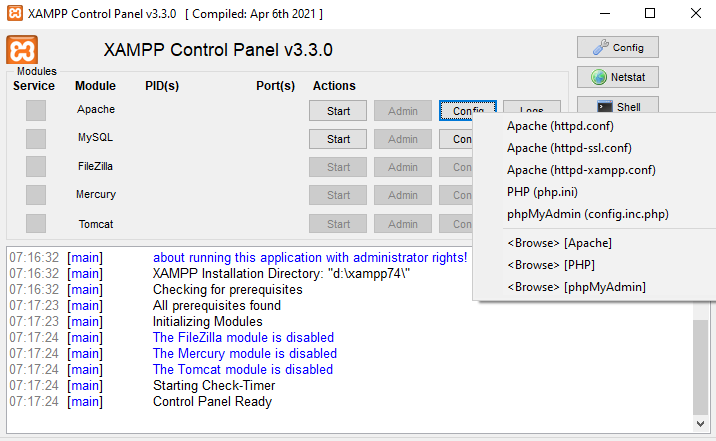716x441 pixels.
Task: Toggle the Apache service checkbox
Action: (36, 110)
